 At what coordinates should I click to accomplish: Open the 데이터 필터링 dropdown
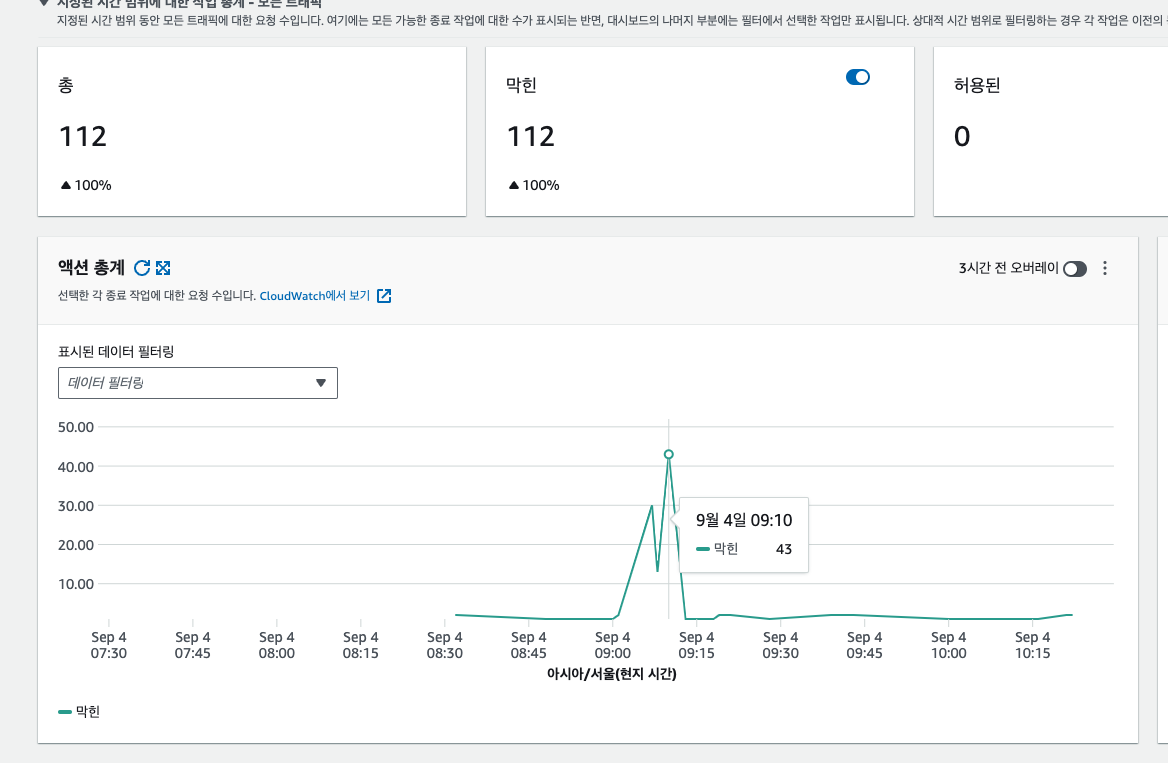(197, 383)
